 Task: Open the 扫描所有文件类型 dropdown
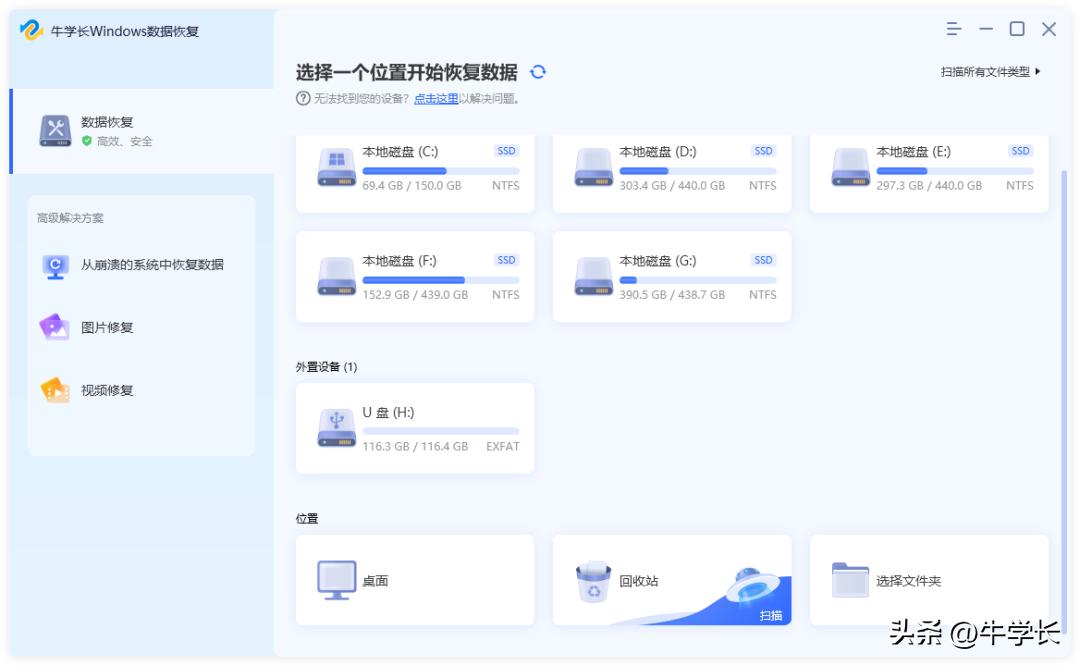coord(988,72)
